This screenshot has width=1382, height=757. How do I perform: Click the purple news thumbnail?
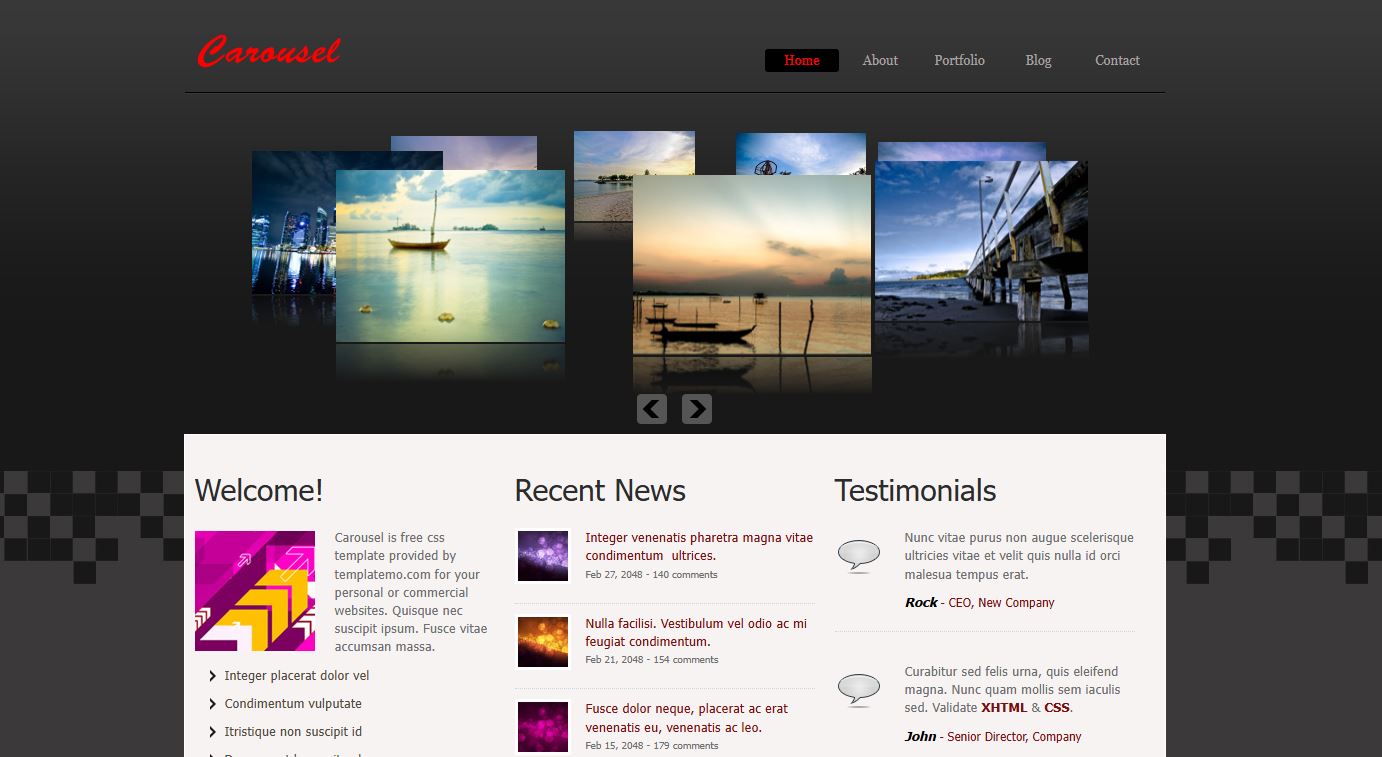(x=543, y=556)
